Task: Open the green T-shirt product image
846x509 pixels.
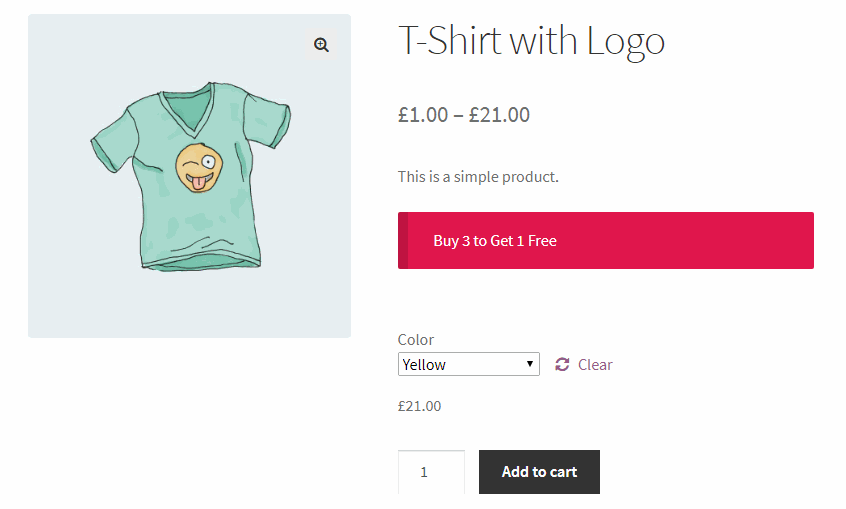Action: 189,176
